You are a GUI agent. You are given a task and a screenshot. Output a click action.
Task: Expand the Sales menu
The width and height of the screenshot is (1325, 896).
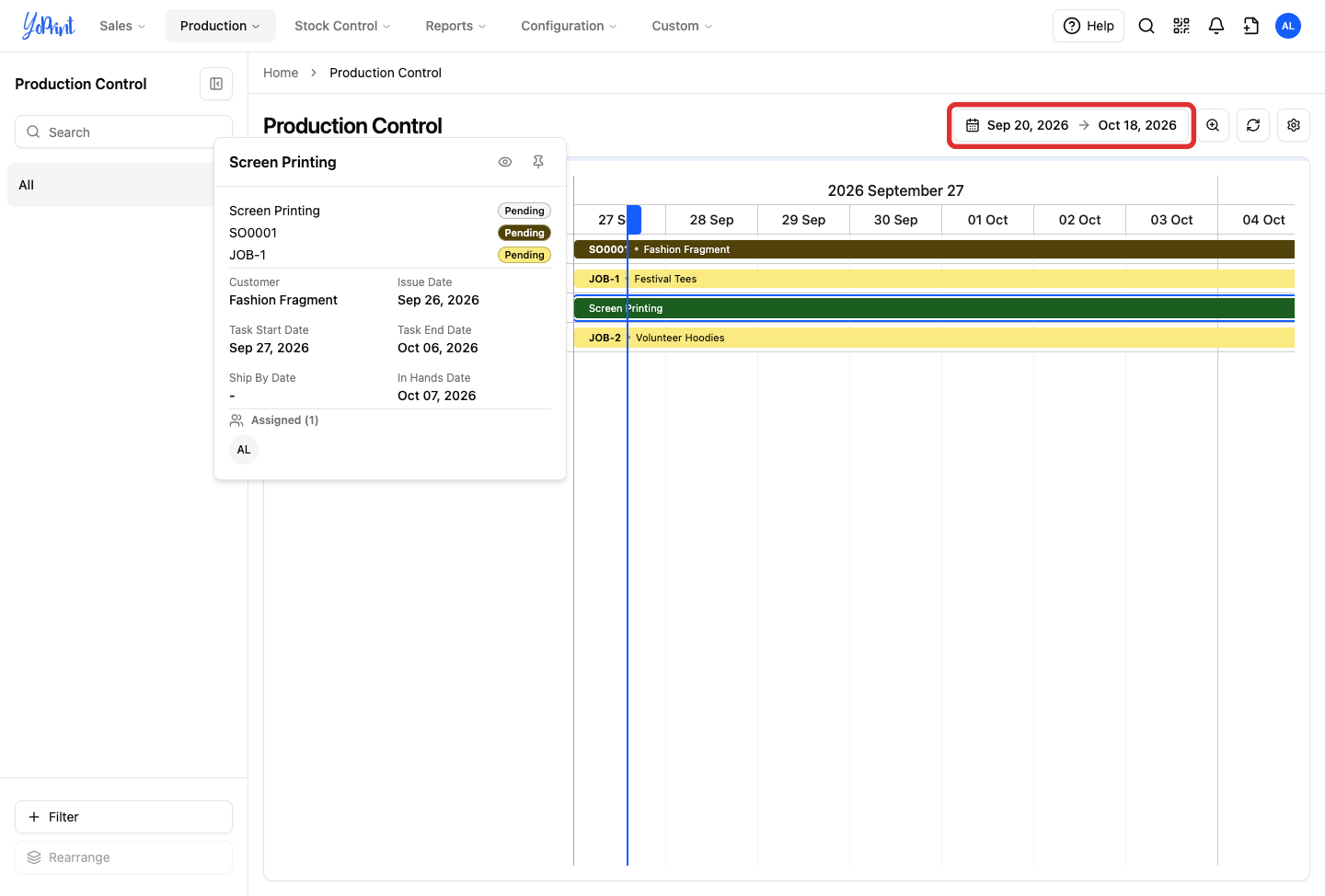click(122, 26)
